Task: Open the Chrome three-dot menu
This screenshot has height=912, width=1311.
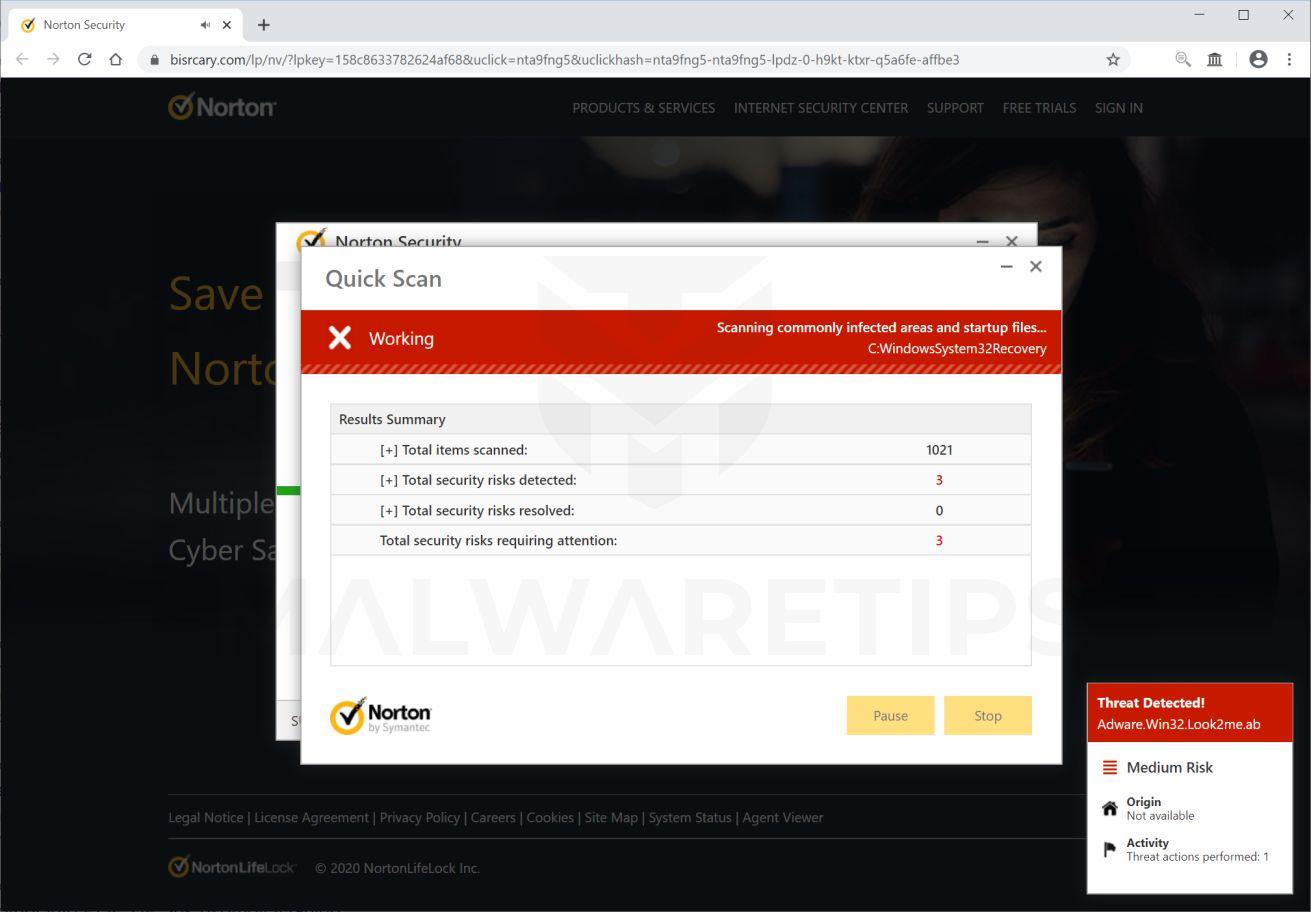Action: coord(1289,60)
